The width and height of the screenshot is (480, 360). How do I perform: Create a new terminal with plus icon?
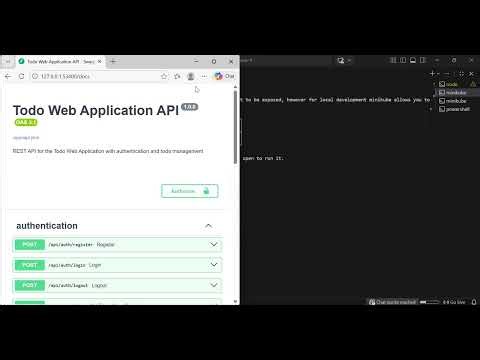coord(432,74)
